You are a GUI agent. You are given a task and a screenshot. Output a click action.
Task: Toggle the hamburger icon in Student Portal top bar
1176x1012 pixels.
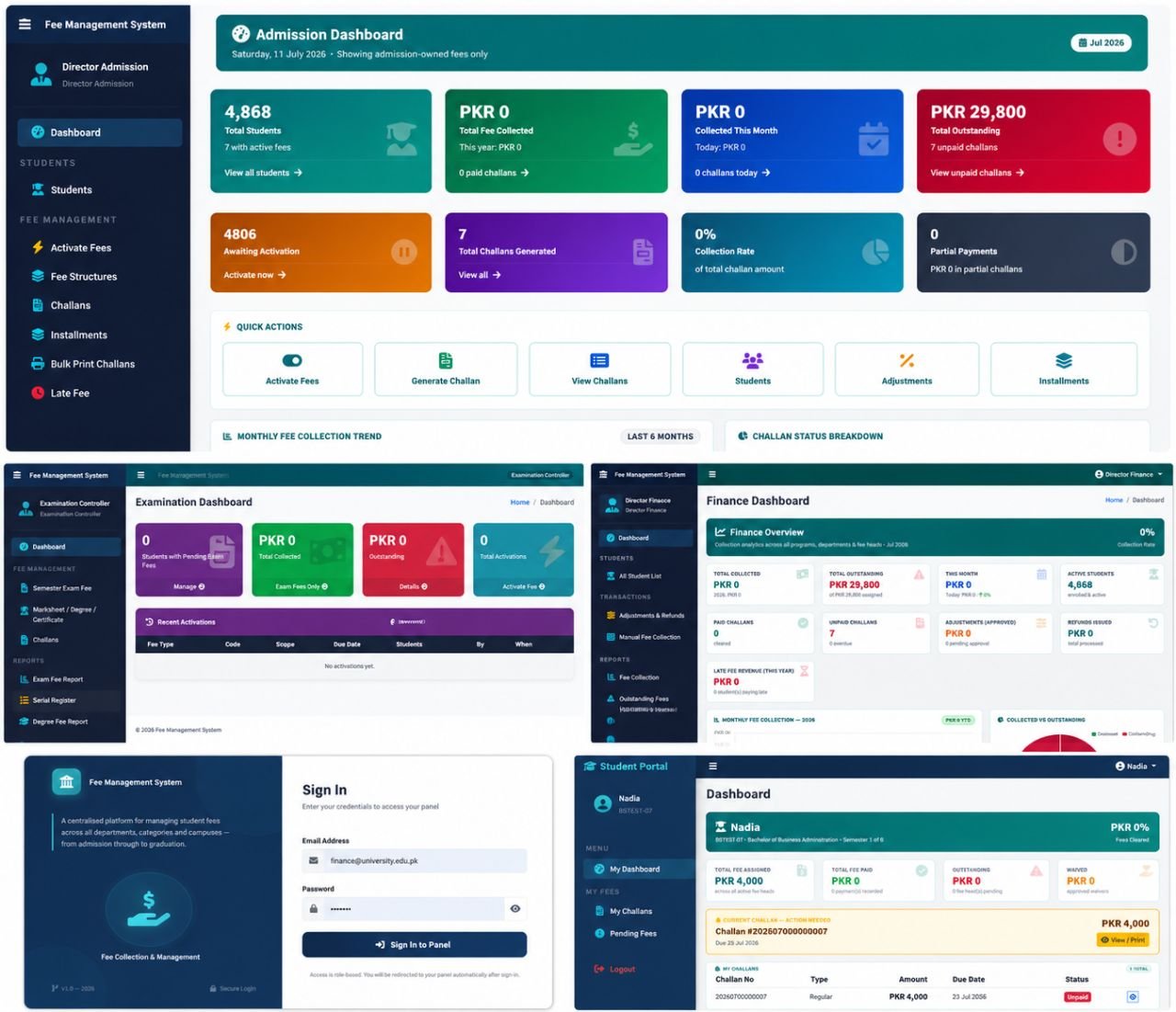(x=712, y=766)
